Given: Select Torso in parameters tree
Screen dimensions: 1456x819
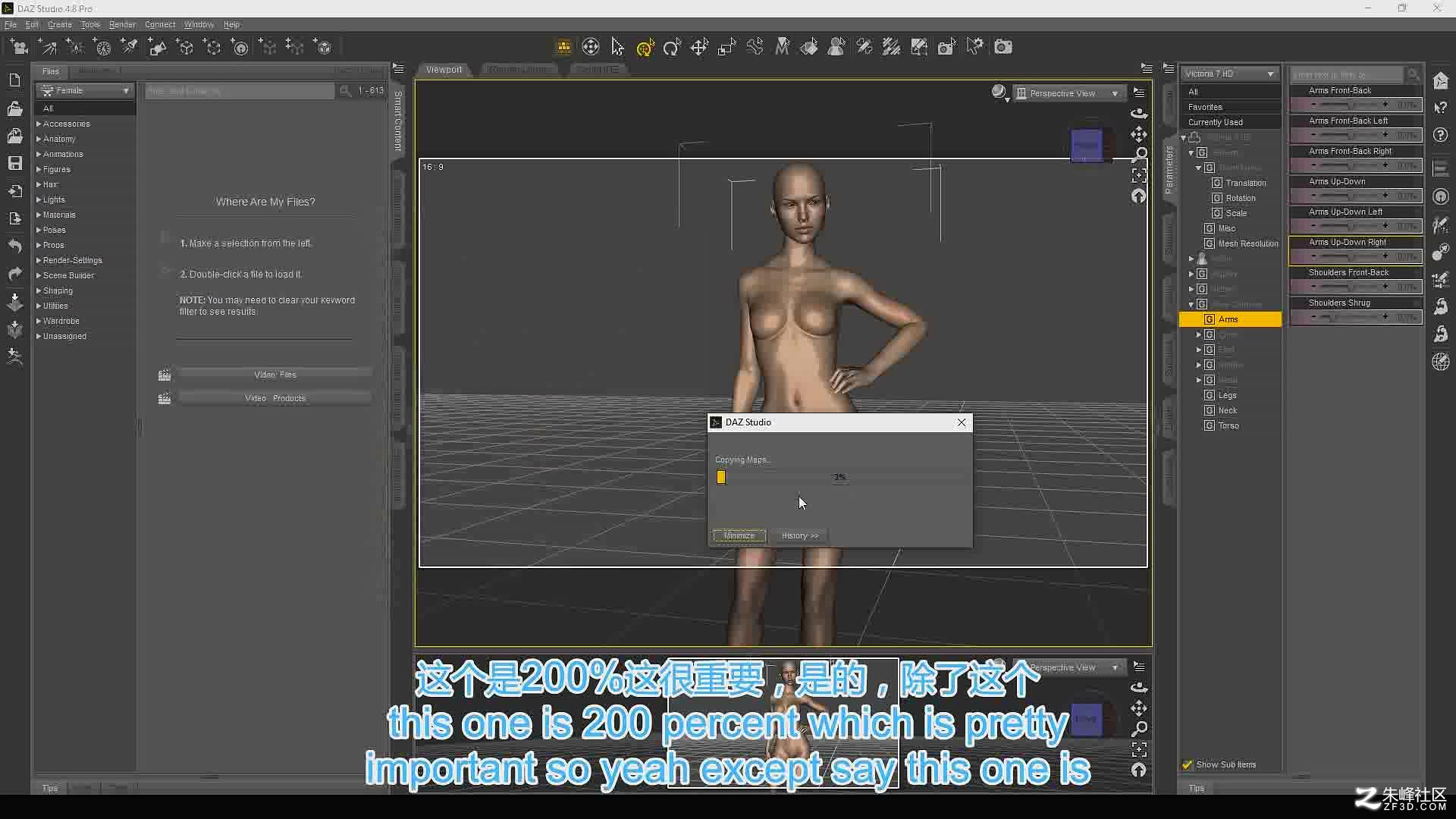Looking at the screenshot, I should pyautogui.click(x=1228, y=425).
